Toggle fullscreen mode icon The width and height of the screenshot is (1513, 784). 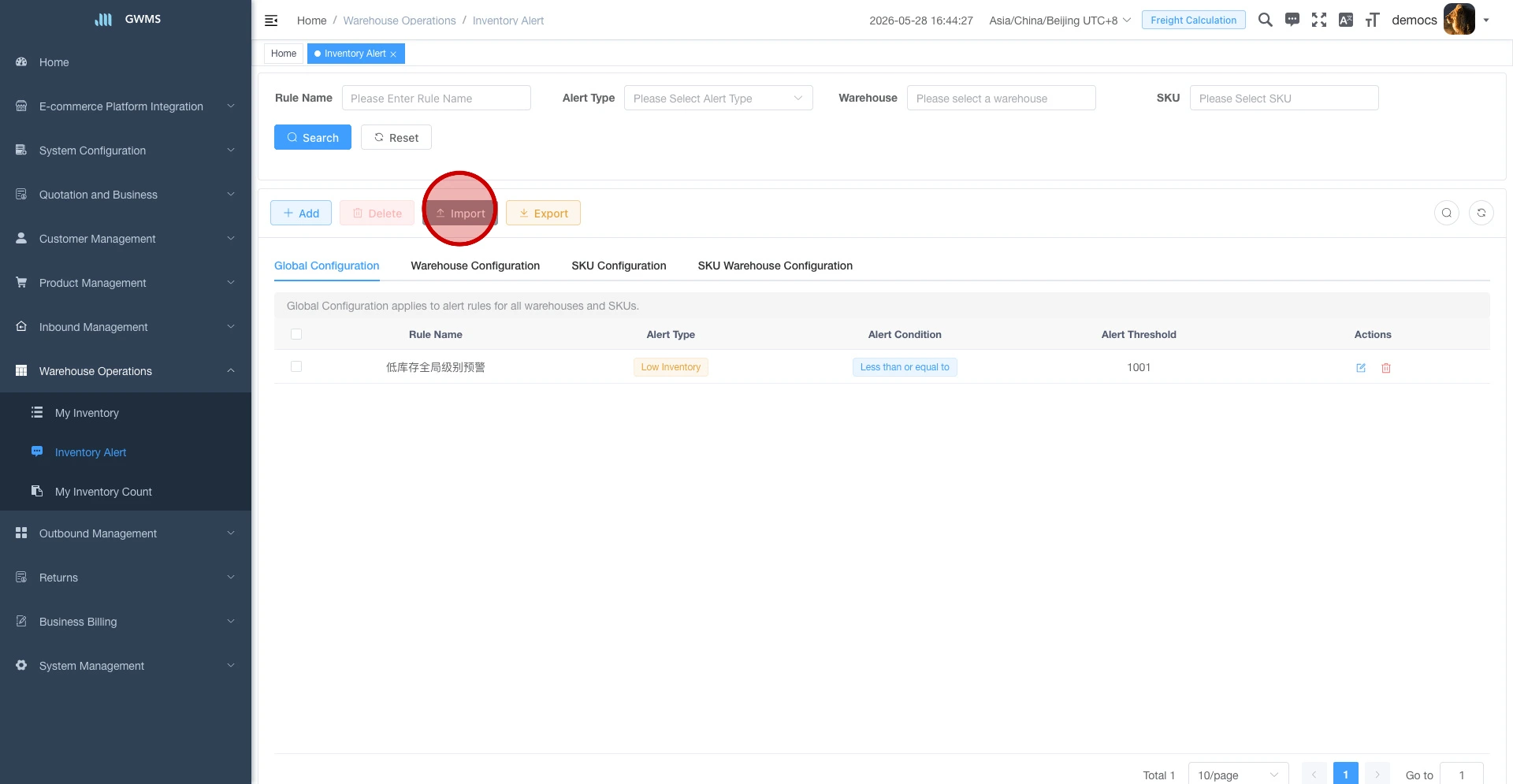1319,20
